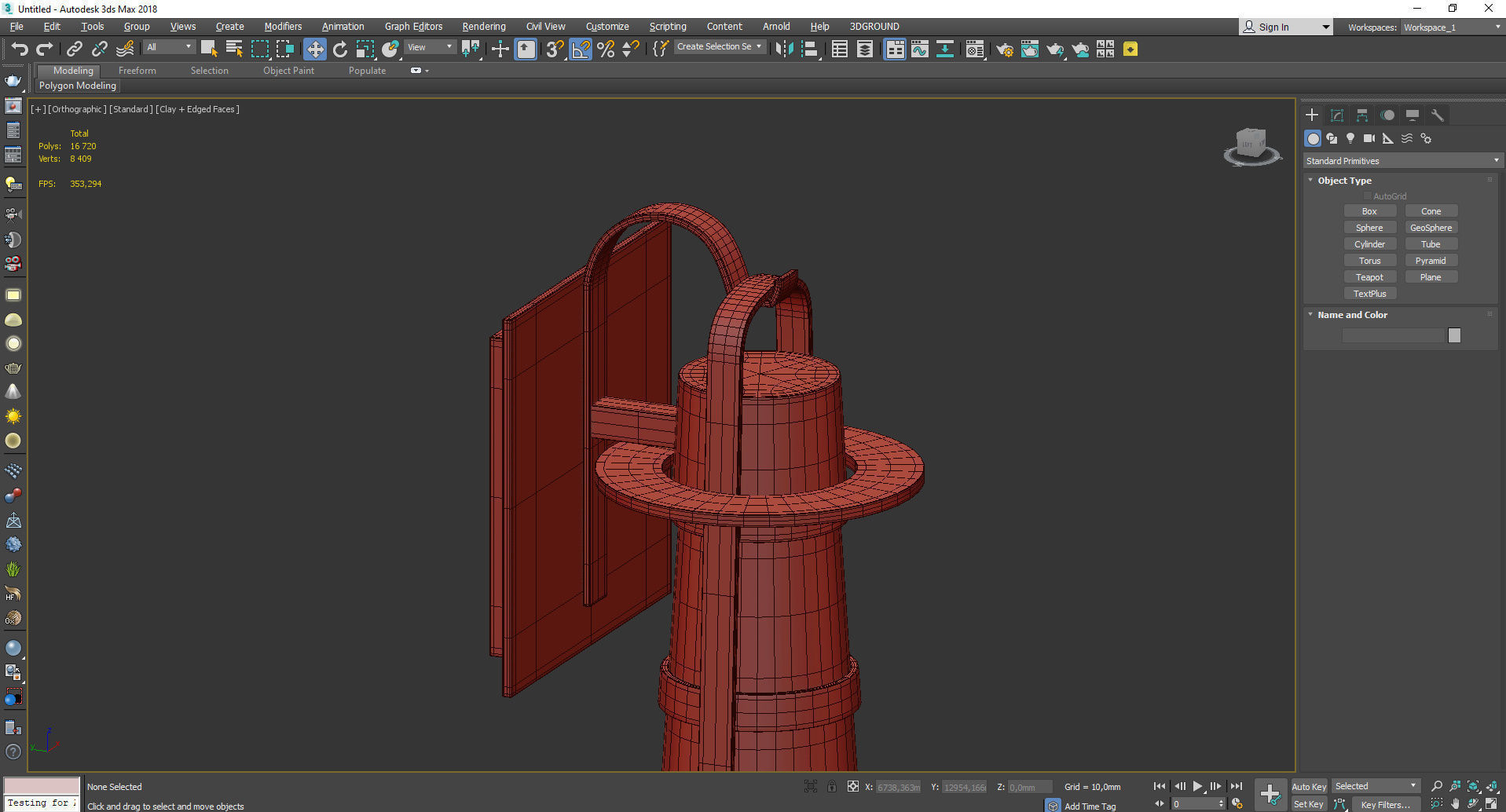Open the Graph Editors menu
Image resolution: width=1506 pixels, height=812 pixels.
[413, 27]
